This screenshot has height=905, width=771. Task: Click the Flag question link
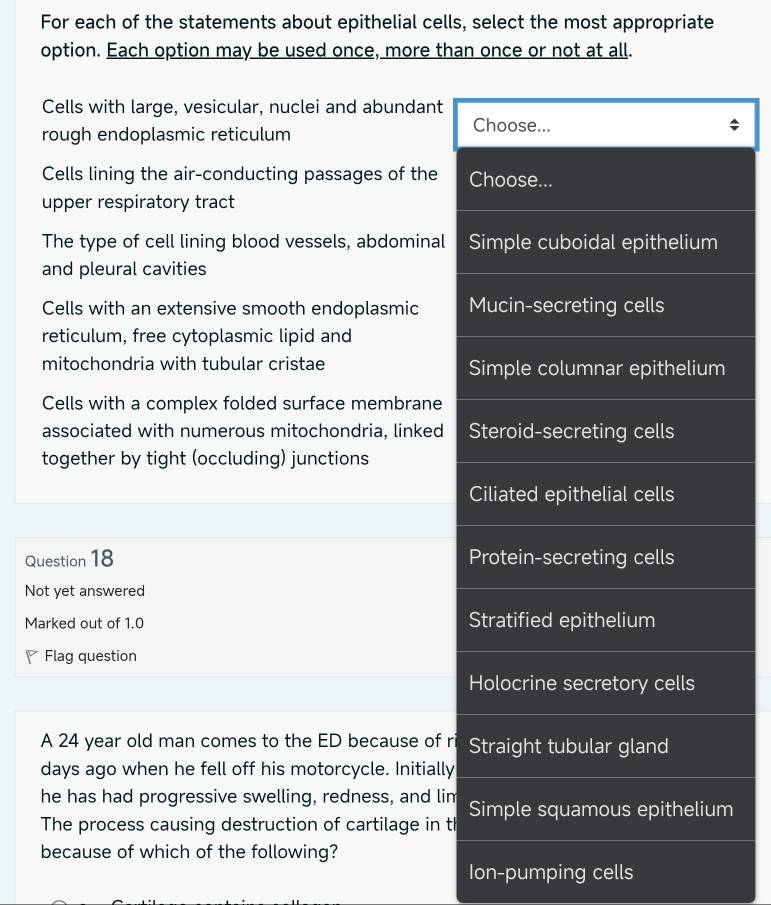pyautogui.click(x=90, y=656)
